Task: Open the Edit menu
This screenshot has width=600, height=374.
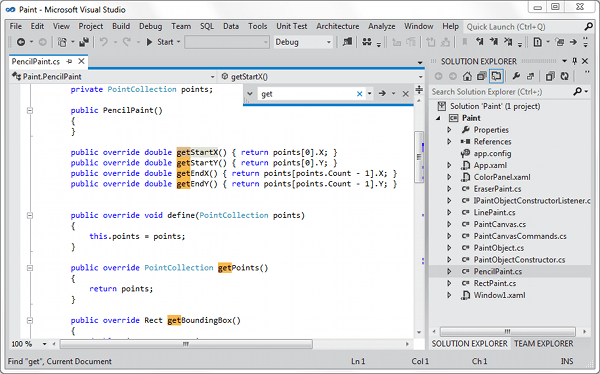Action: click(x=37, y=26)
